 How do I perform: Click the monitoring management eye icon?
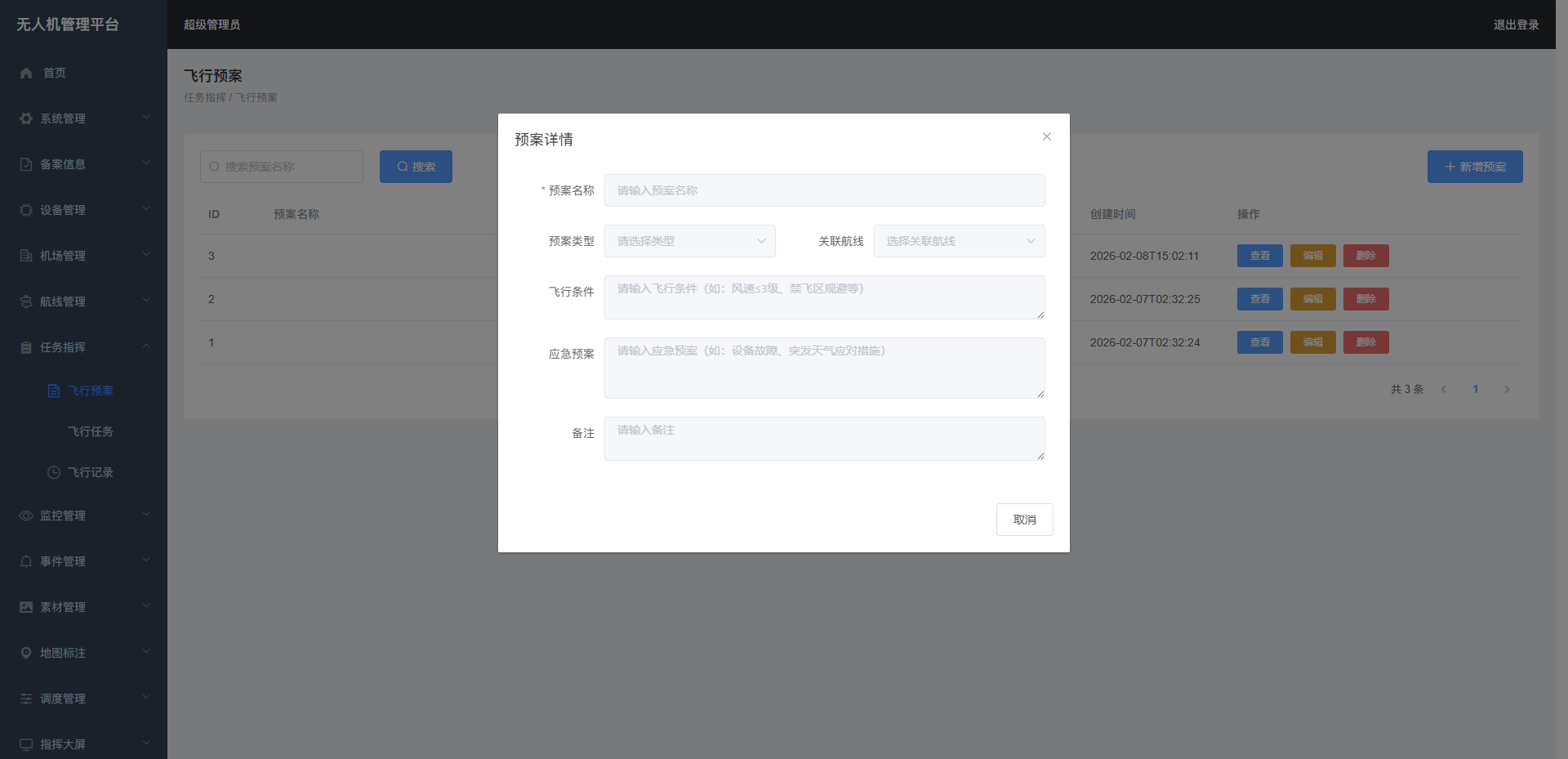click(26, 516)
